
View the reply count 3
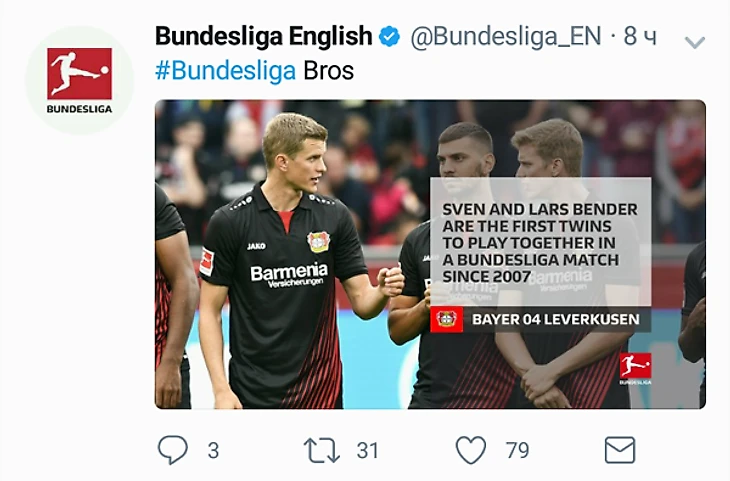coord(213,450)
